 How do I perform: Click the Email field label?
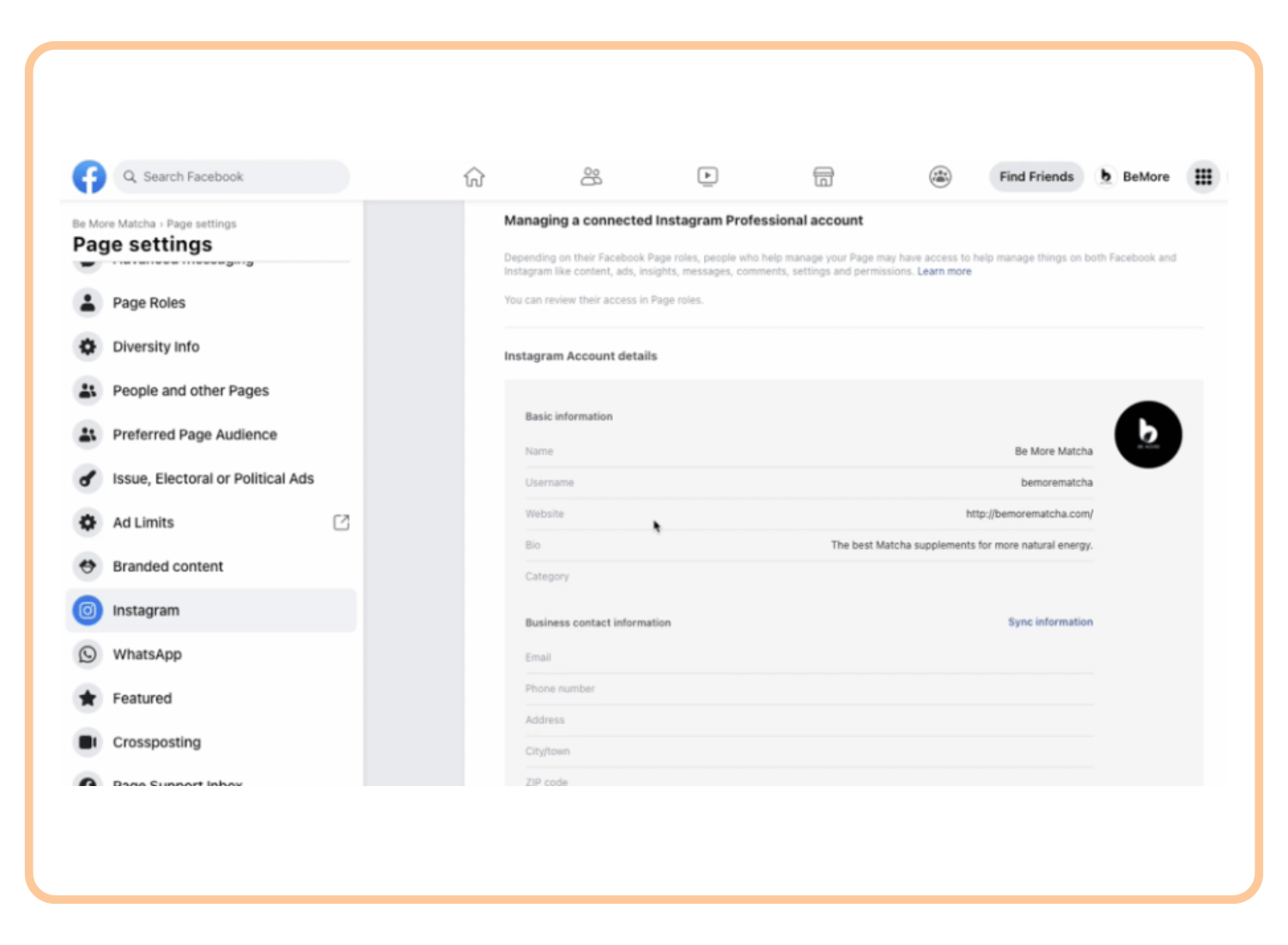538,657
